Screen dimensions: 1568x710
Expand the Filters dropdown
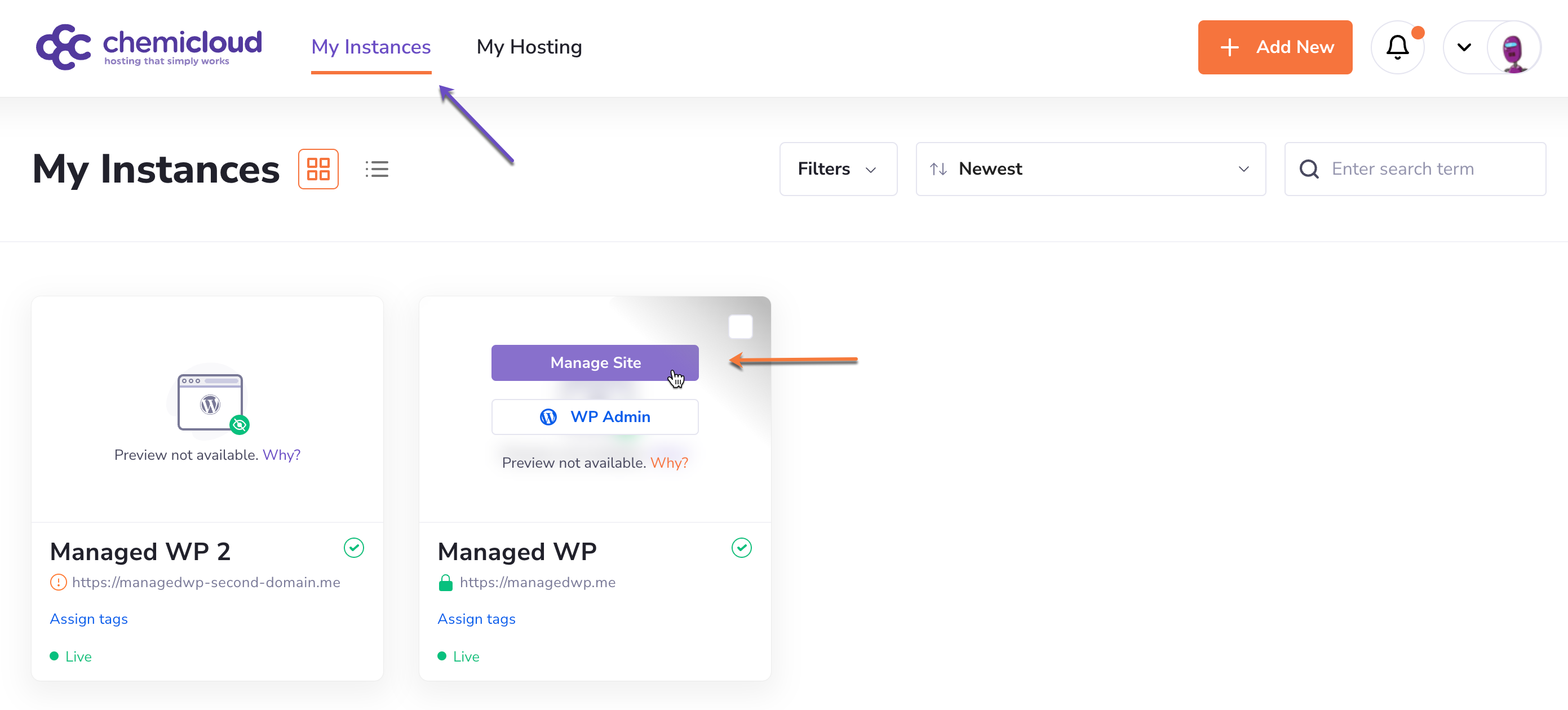click(838, 168)
